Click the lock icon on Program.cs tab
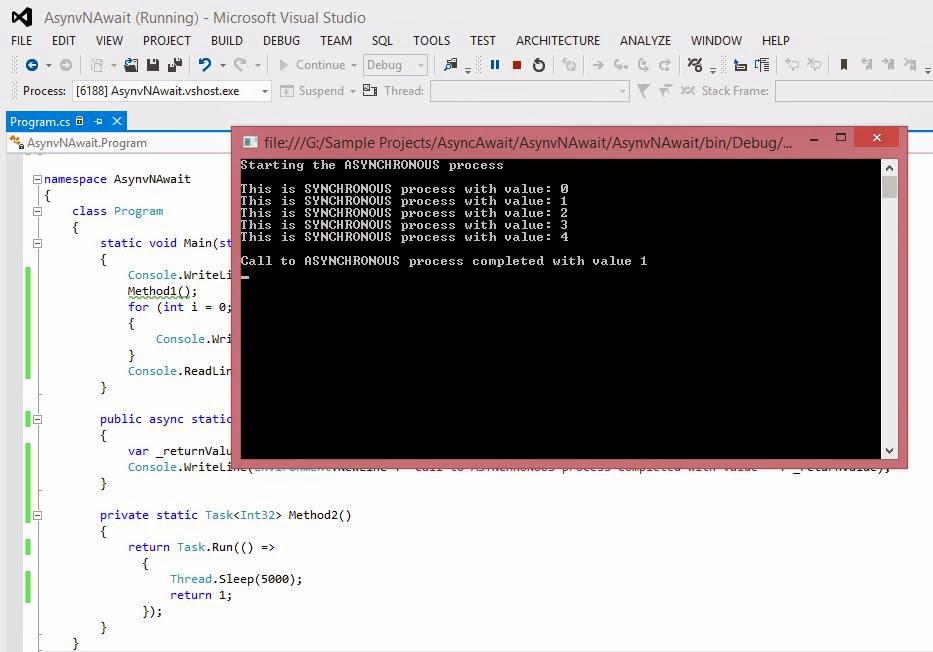The image size is (933, 652). [79, 121]
